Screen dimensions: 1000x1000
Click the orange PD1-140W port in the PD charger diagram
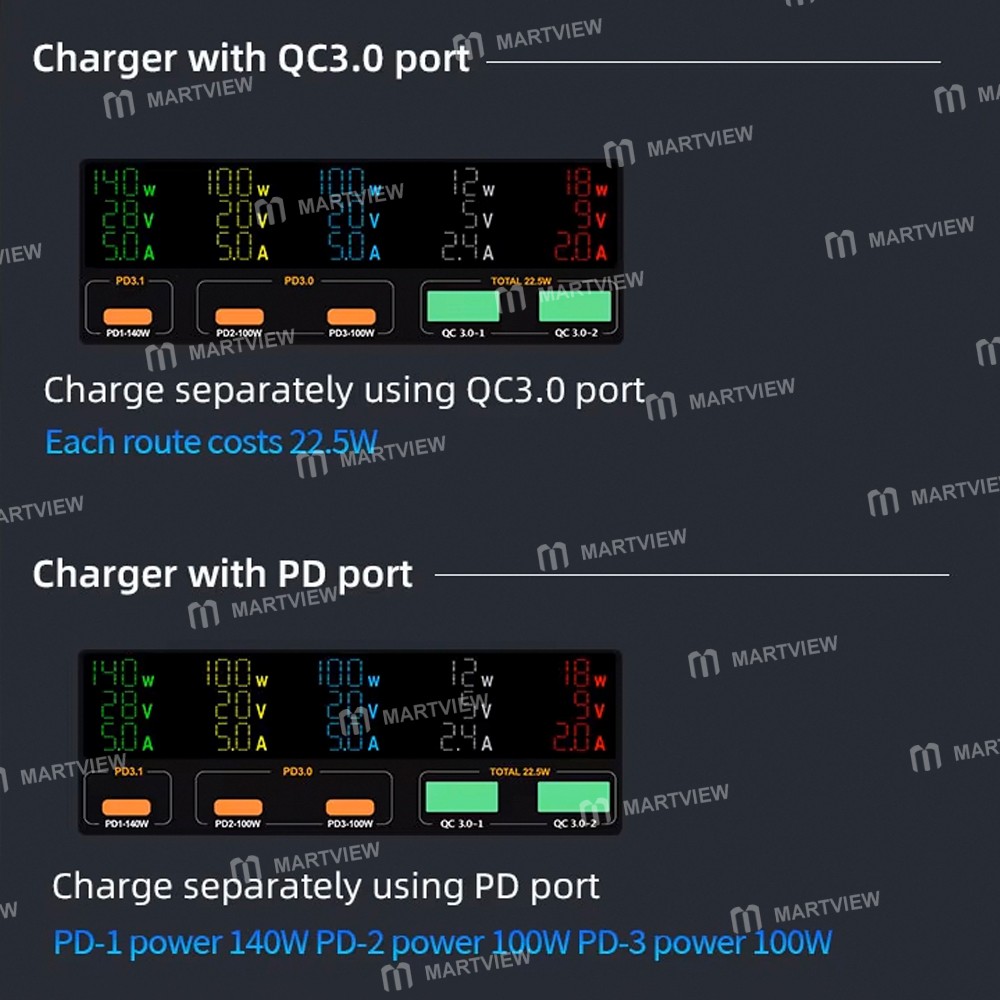pos(126,807)
